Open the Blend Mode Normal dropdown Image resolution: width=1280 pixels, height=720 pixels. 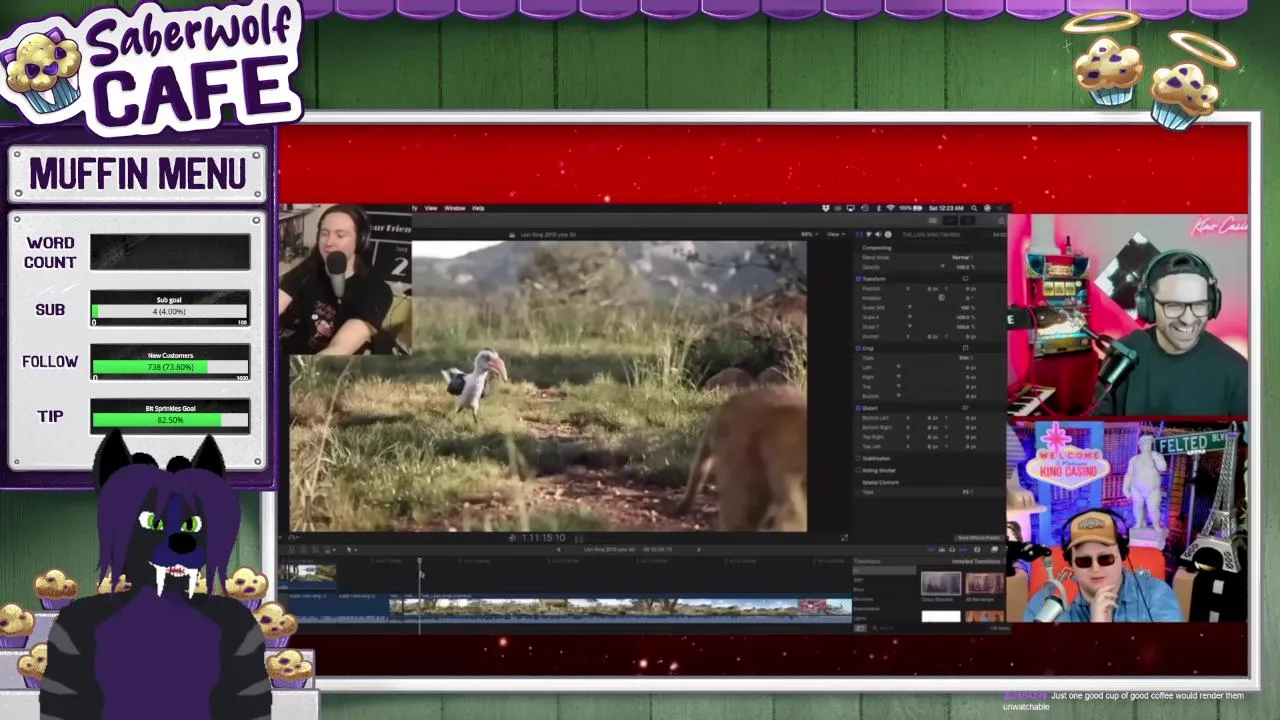point(962,257)
